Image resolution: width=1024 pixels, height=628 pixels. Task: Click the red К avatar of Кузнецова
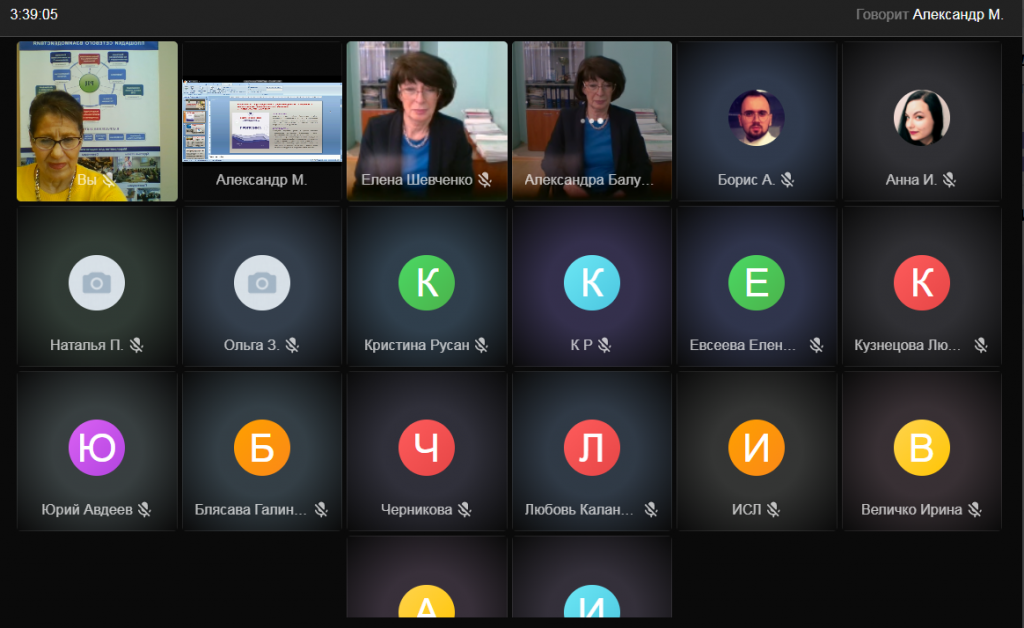[921, 283]
